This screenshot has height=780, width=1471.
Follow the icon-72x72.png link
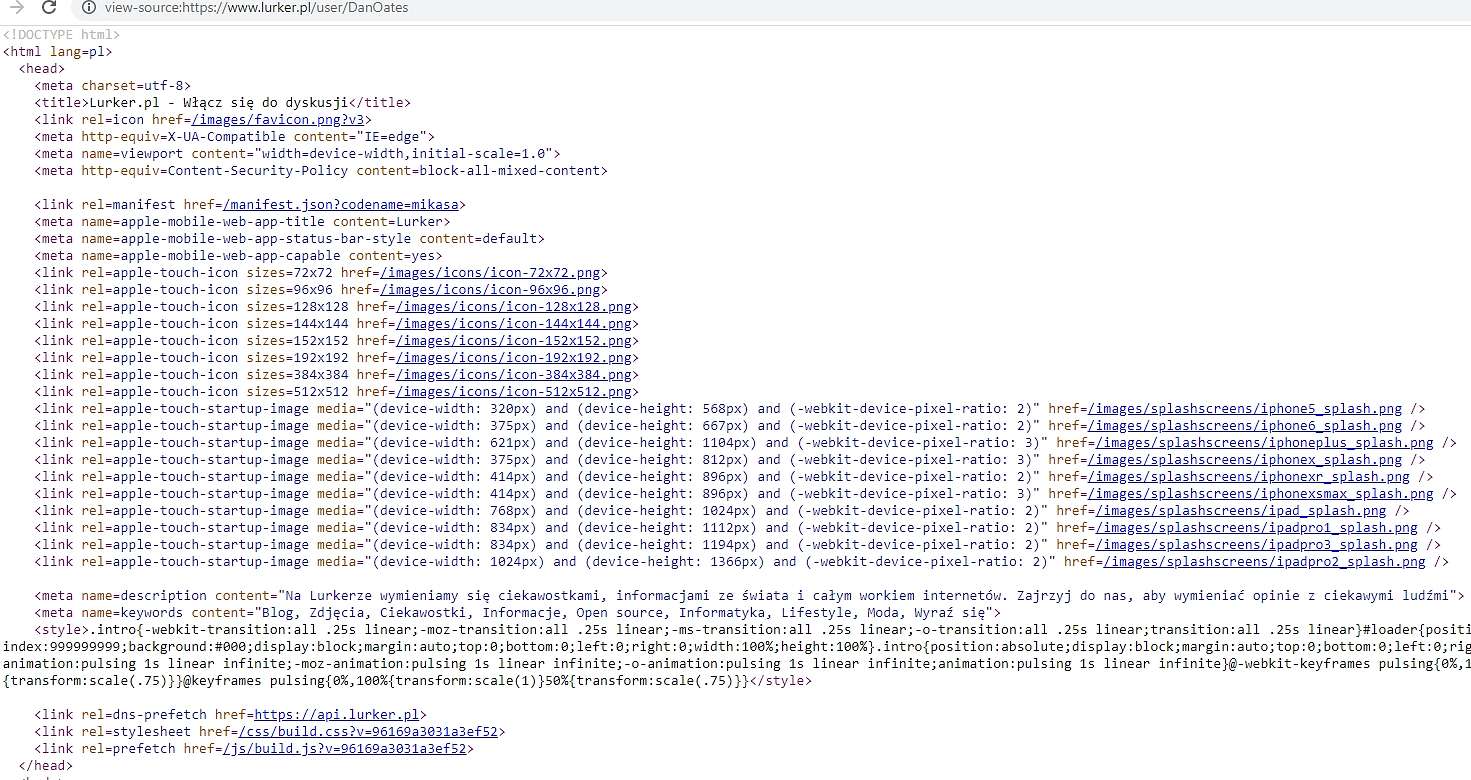(x=490, y=272)
